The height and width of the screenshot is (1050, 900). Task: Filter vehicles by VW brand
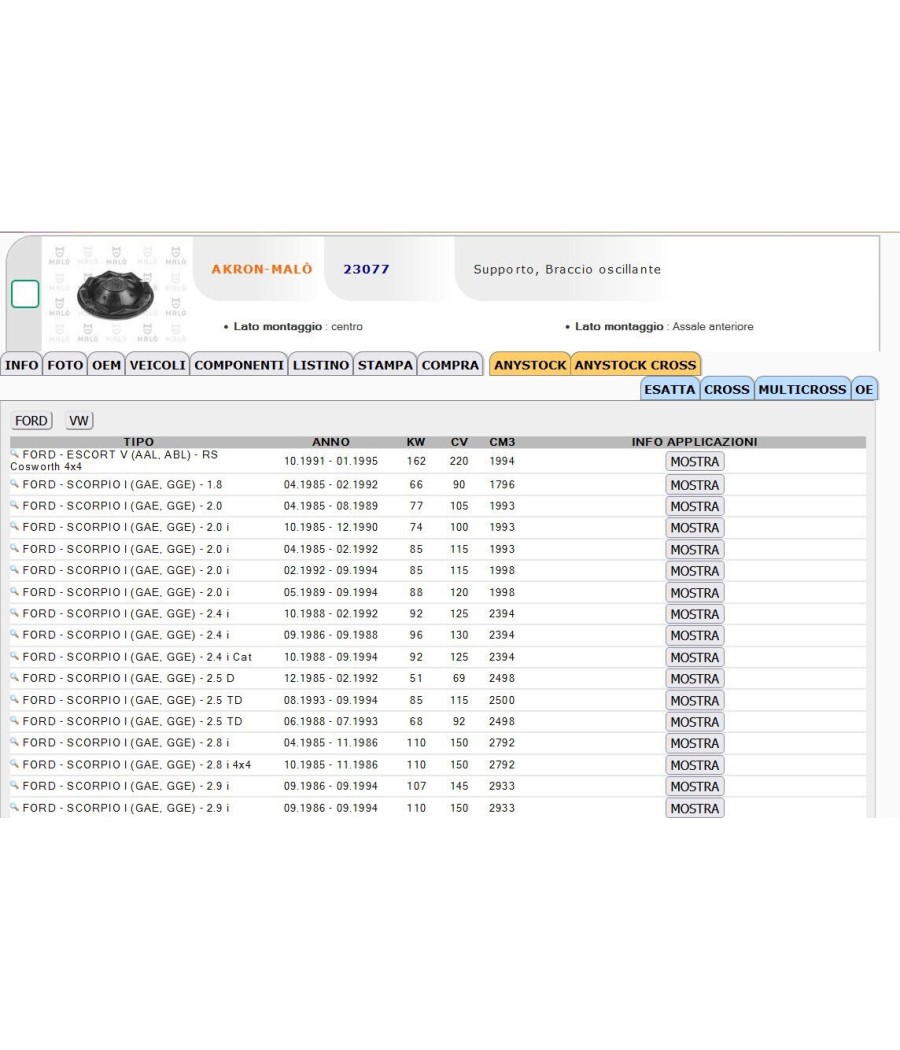click(x=78, y=421)
